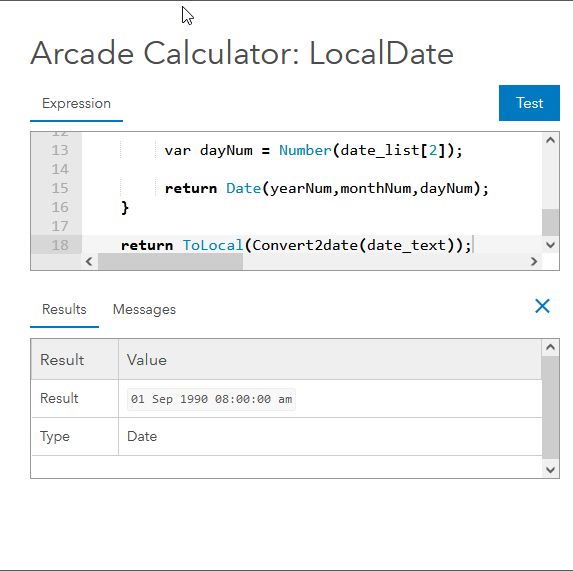Viewport: 573px width, 571px height.
Task: Click the results table scroll-down arrow
Action: pos(550,470)
